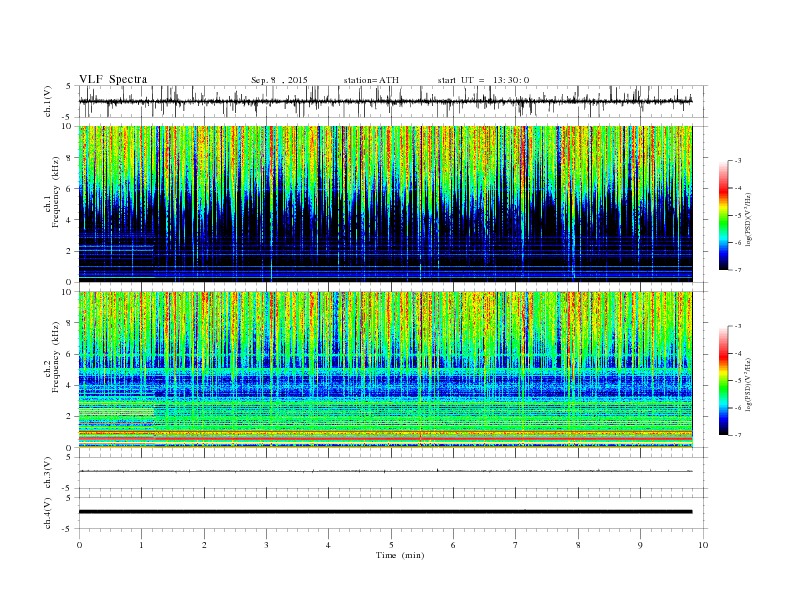The height and width of the screenshot is (612, 792).
Task: Click the lower PSD color bar beside ch.2
Action: (x=723, y=380)
